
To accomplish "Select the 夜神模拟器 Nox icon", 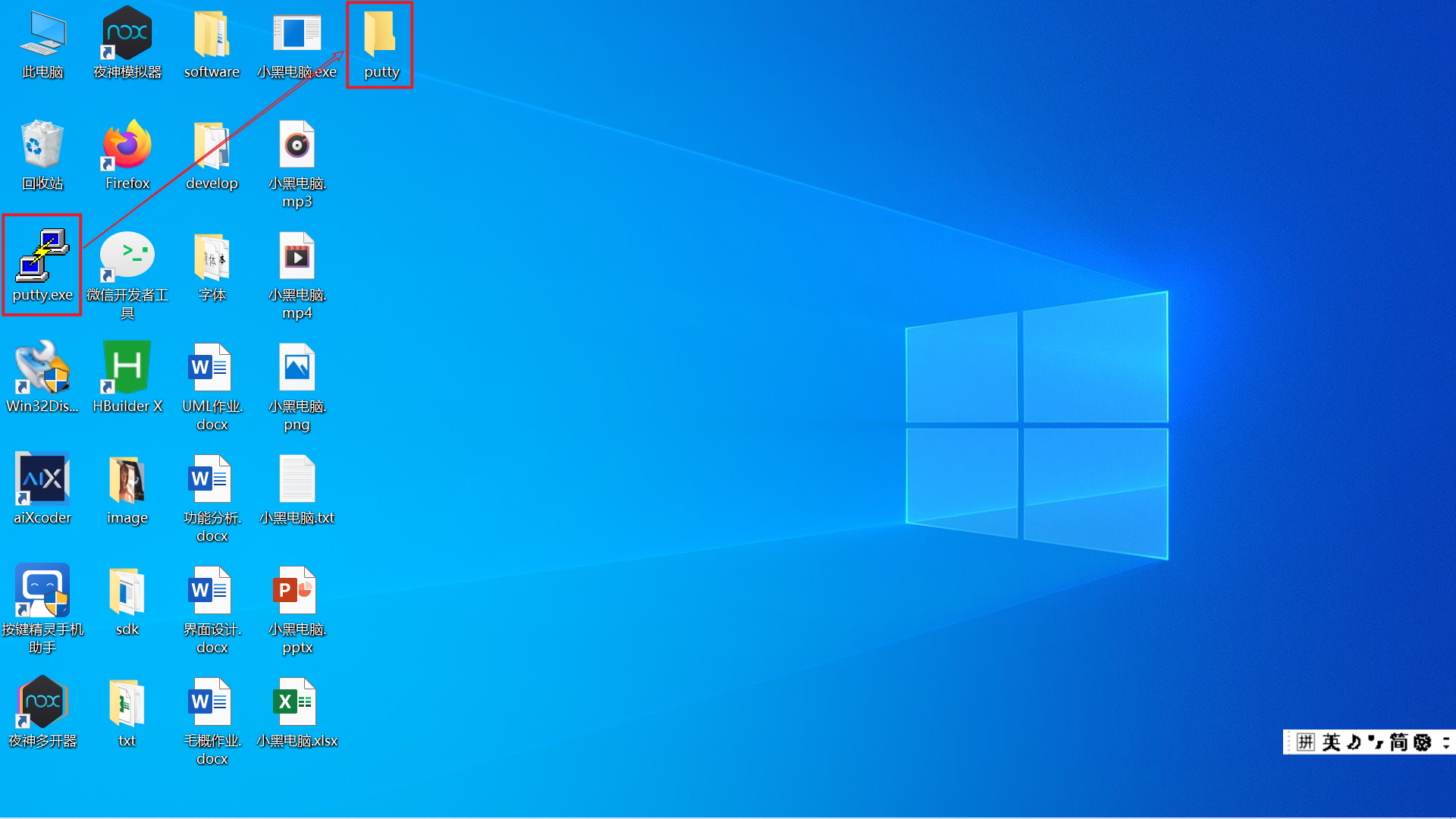I will 127,34.
